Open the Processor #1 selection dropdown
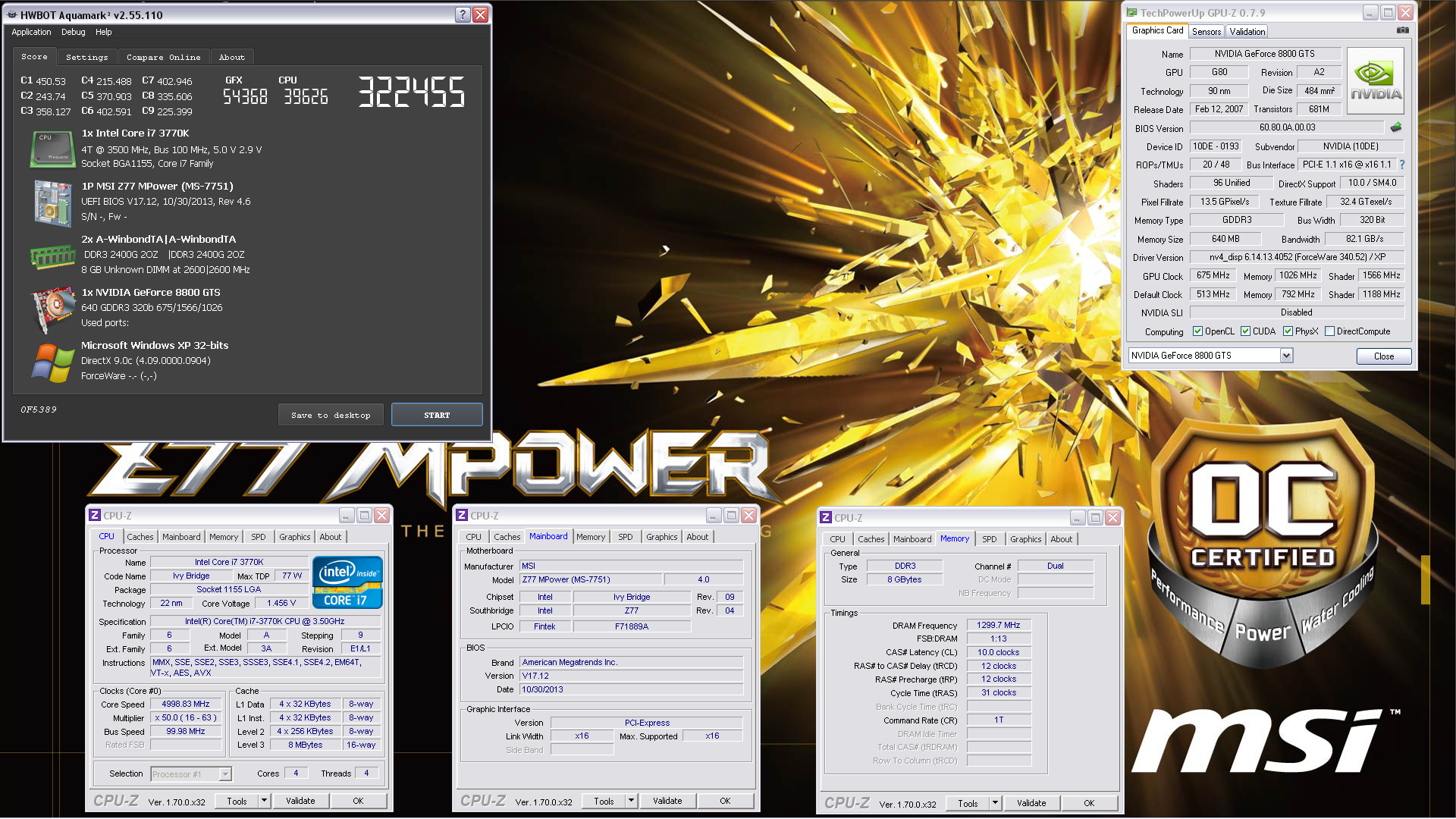 (x=225, y=774)
